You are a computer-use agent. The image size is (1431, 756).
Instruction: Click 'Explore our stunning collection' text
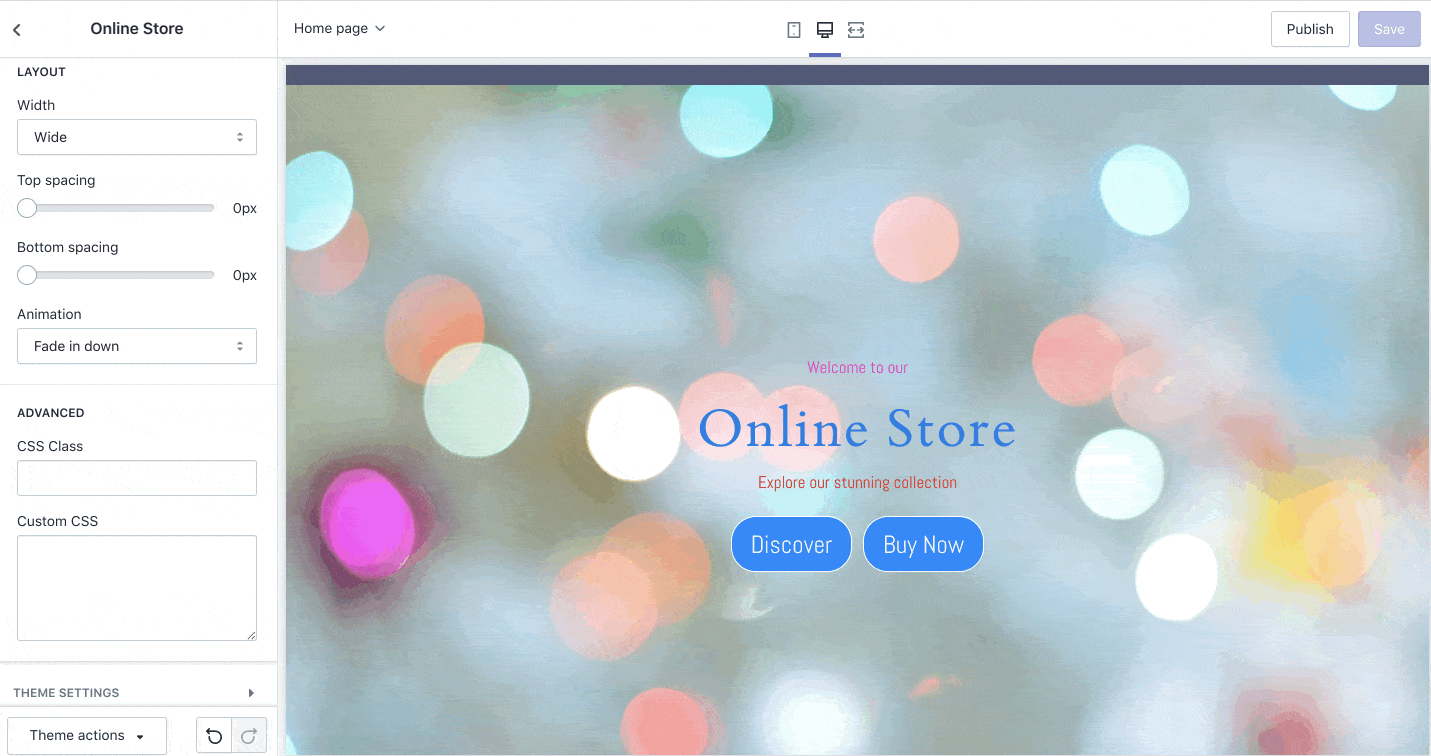(857, 483)
